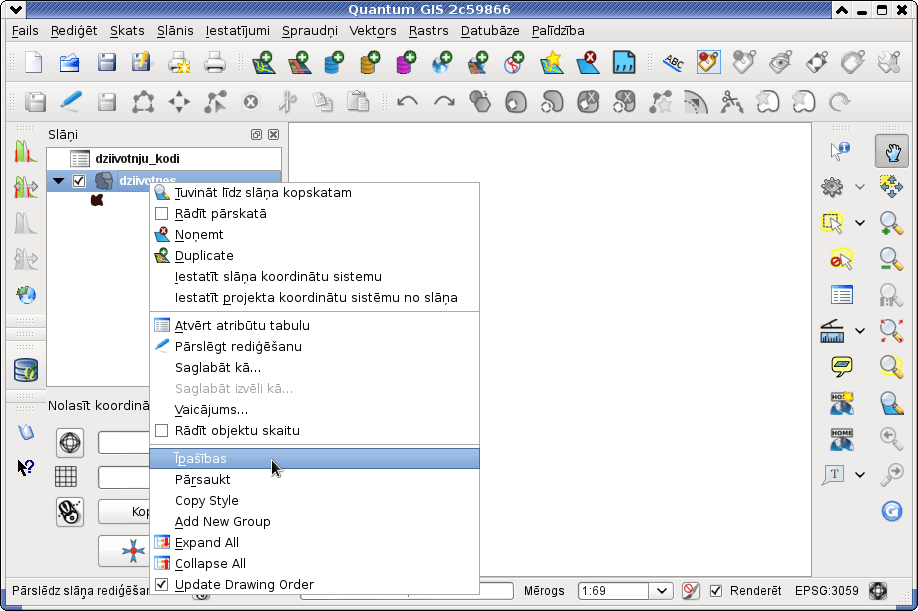The width and height of the screenshot is (918, 611).
Task: Open the Vektors menu
Action: coord(372,30)
